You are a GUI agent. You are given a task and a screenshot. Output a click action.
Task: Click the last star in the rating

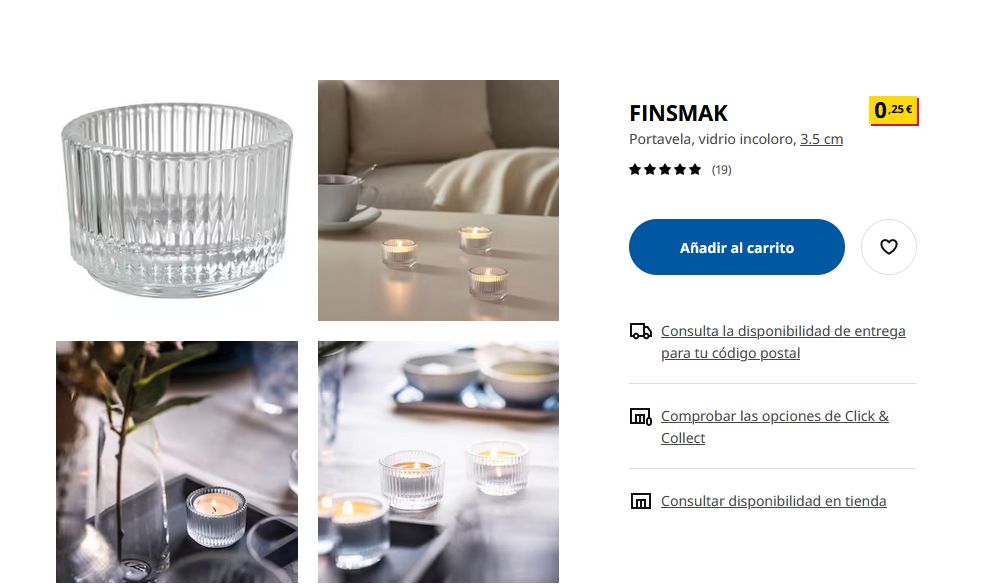[x=695, y=170]
